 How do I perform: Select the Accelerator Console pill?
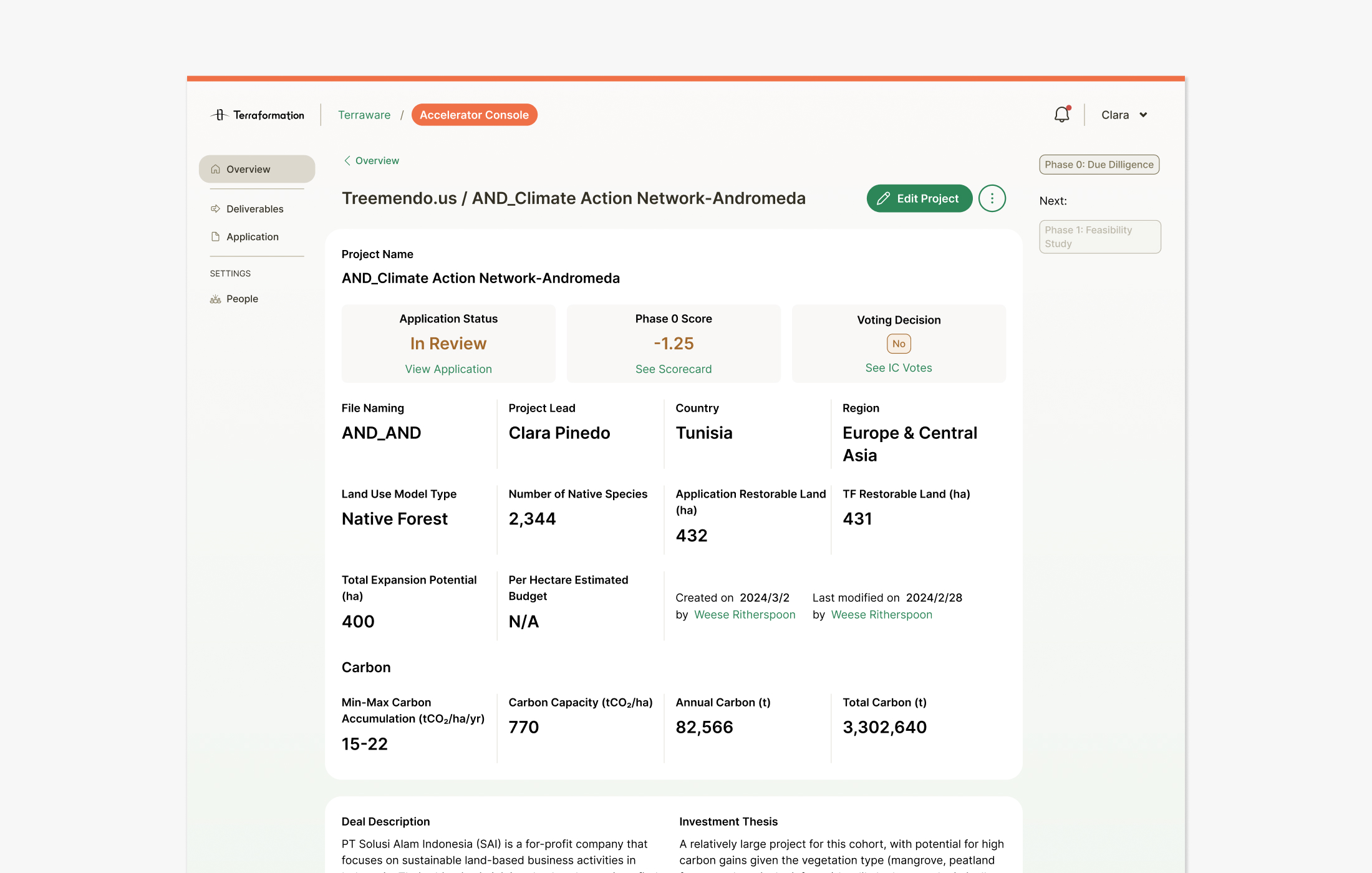click(x=475, y=115)
